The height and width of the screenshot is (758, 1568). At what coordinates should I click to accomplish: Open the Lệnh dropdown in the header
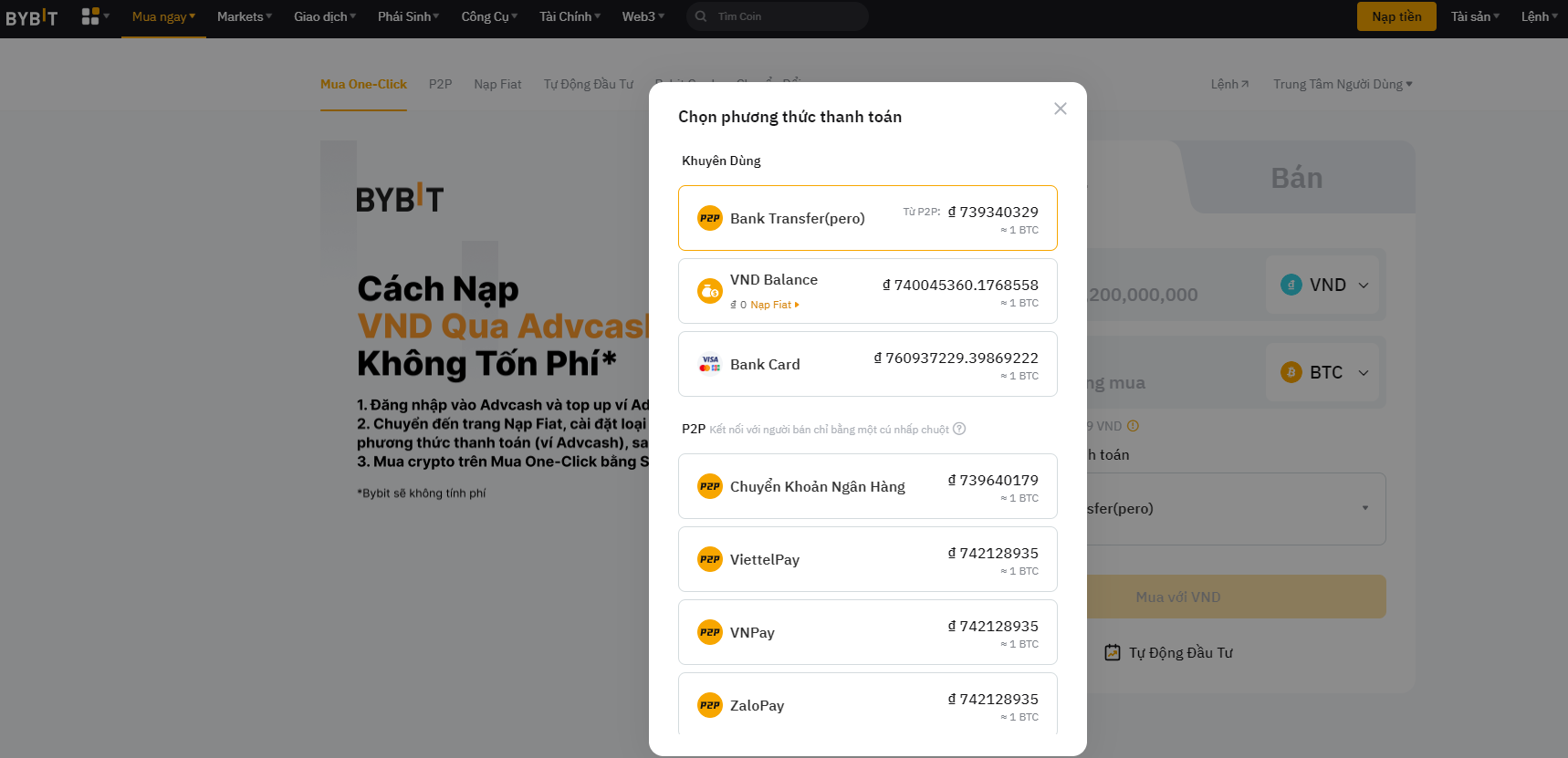[1540, 16]
